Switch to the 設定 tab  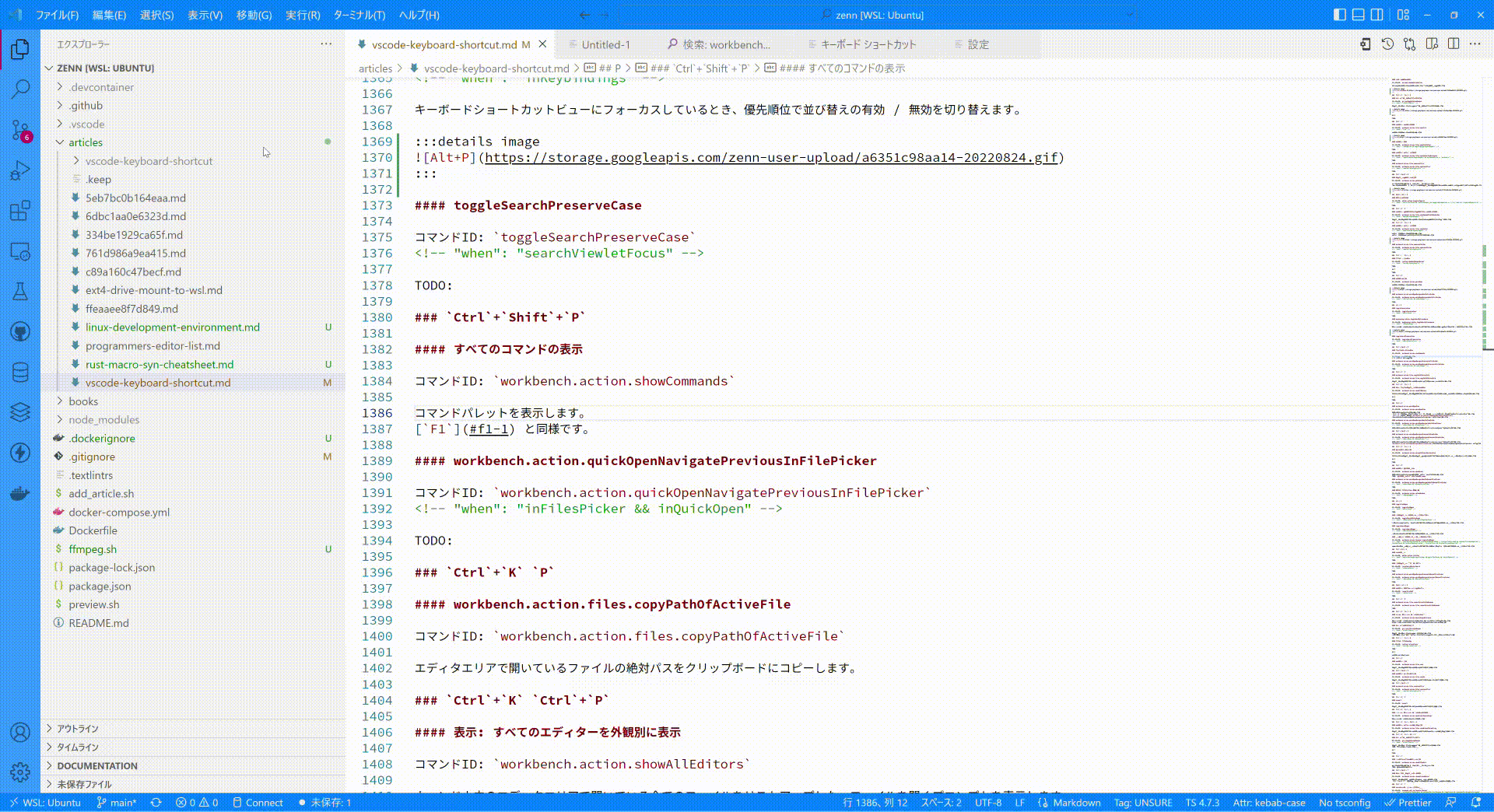point(978,44)
